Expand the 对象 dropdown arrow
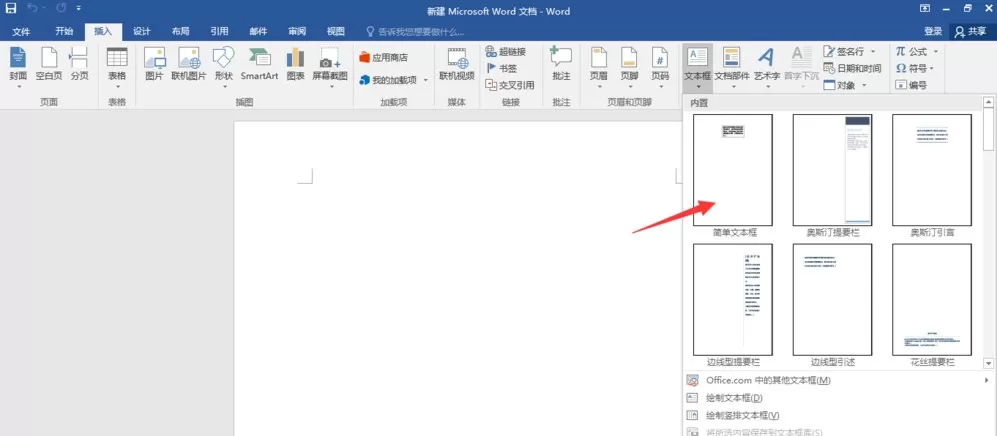Viewport: 997px width, 436px height. pos(865,85)
